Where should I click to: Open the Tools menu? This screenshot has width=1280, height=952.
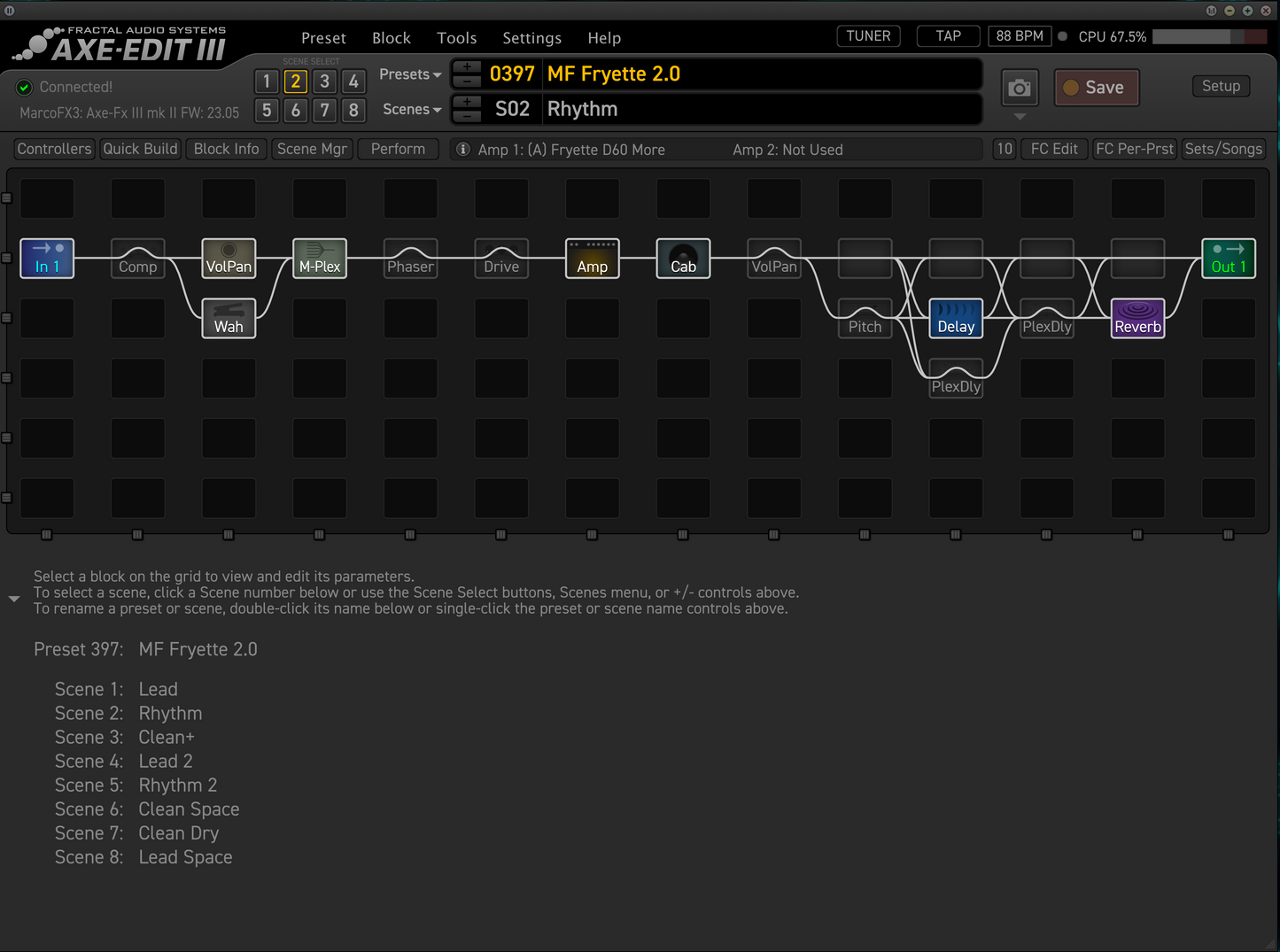tap(456, 37)
